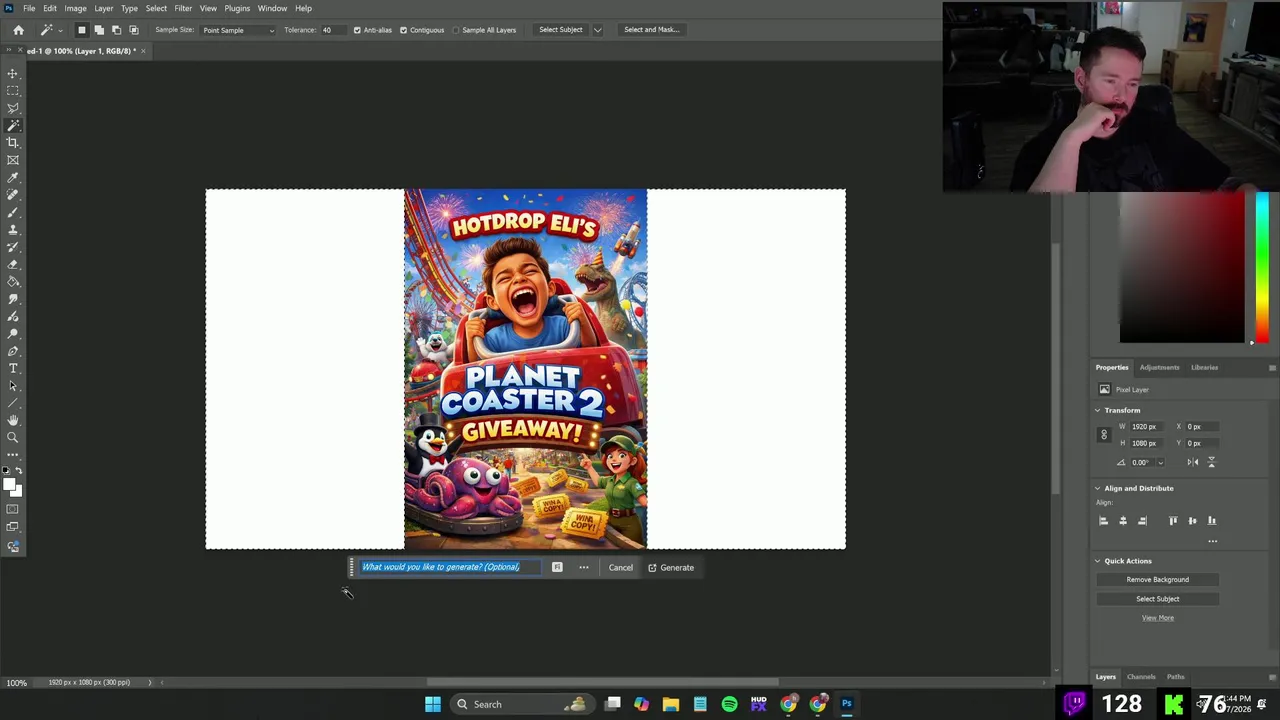
Task: Open the tool preset picker arrow
Action: (x=59, y=30)
